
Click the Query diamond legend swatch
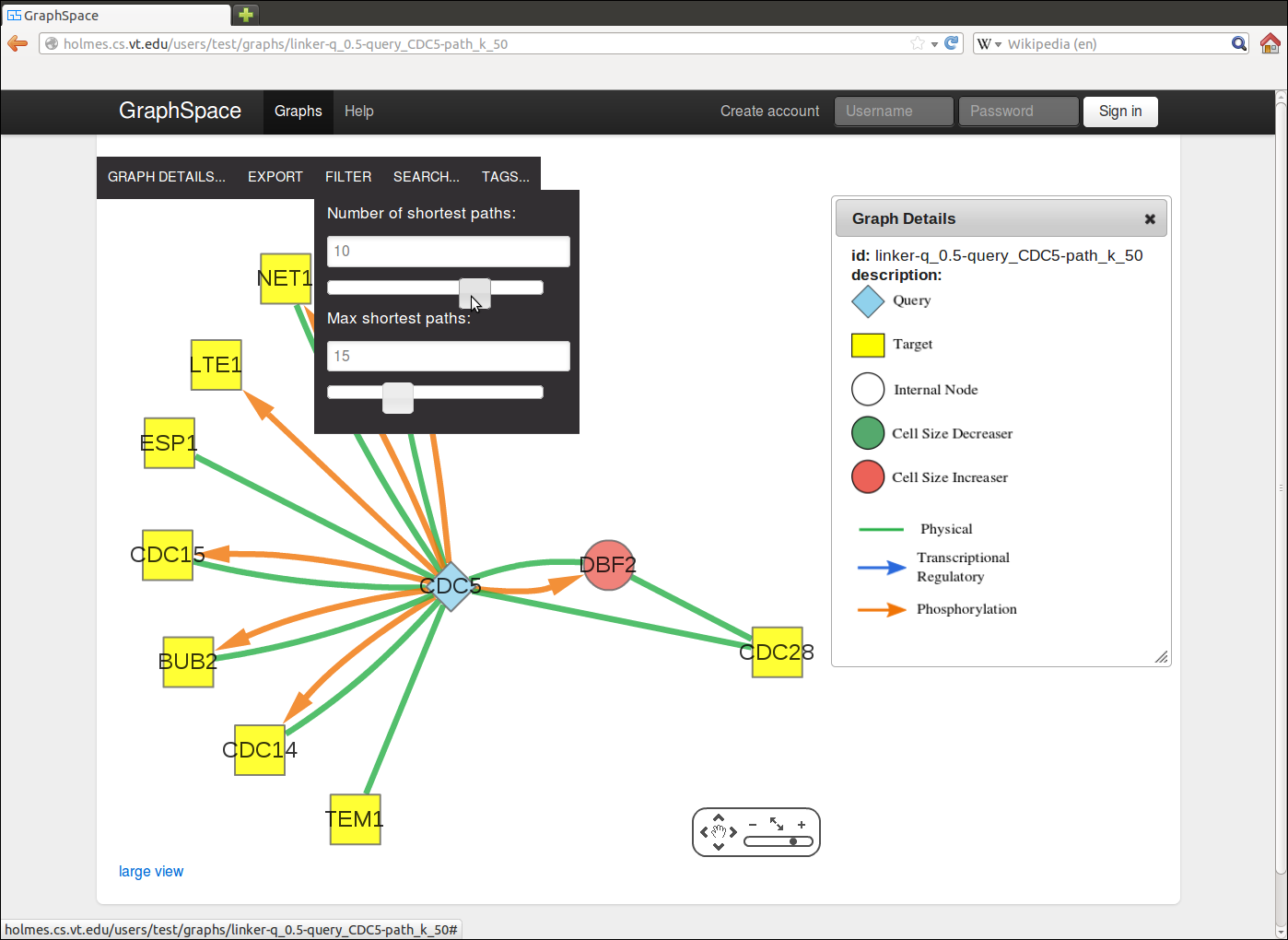coord(868,301)
